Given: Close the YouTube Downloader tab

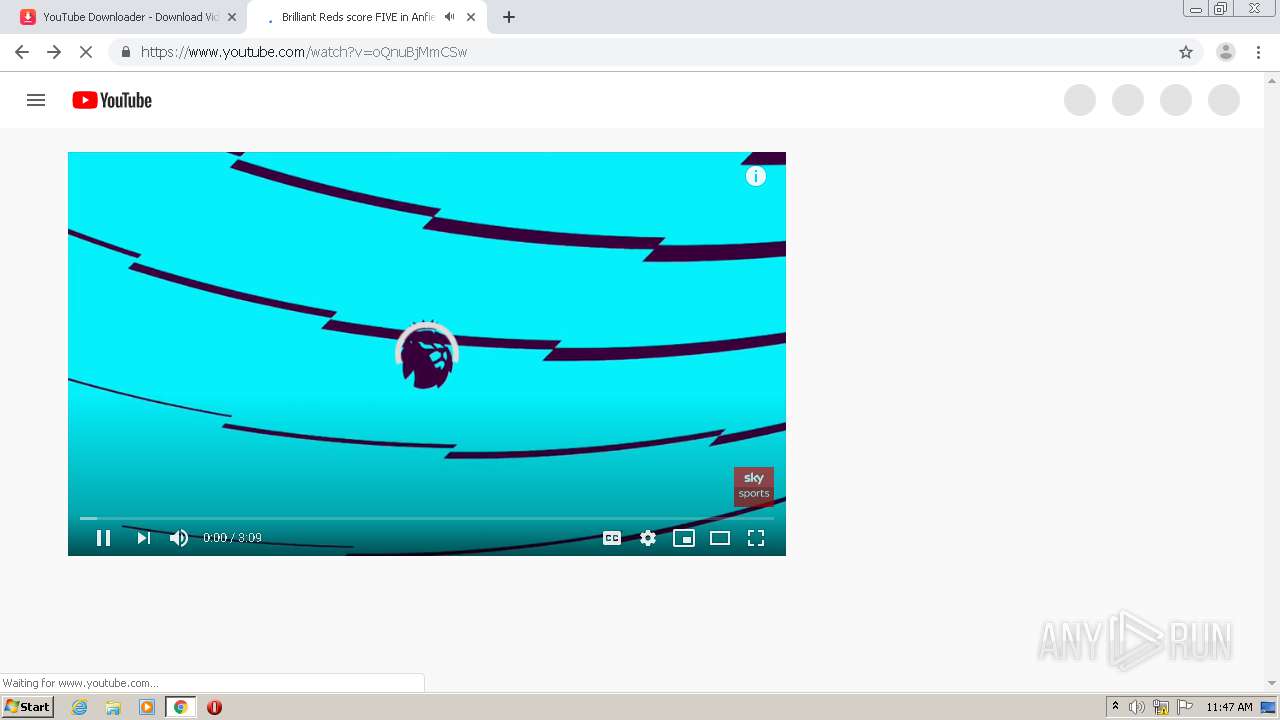Looking at the screenshot, I should pyautogui.click(x=232, y=17).
